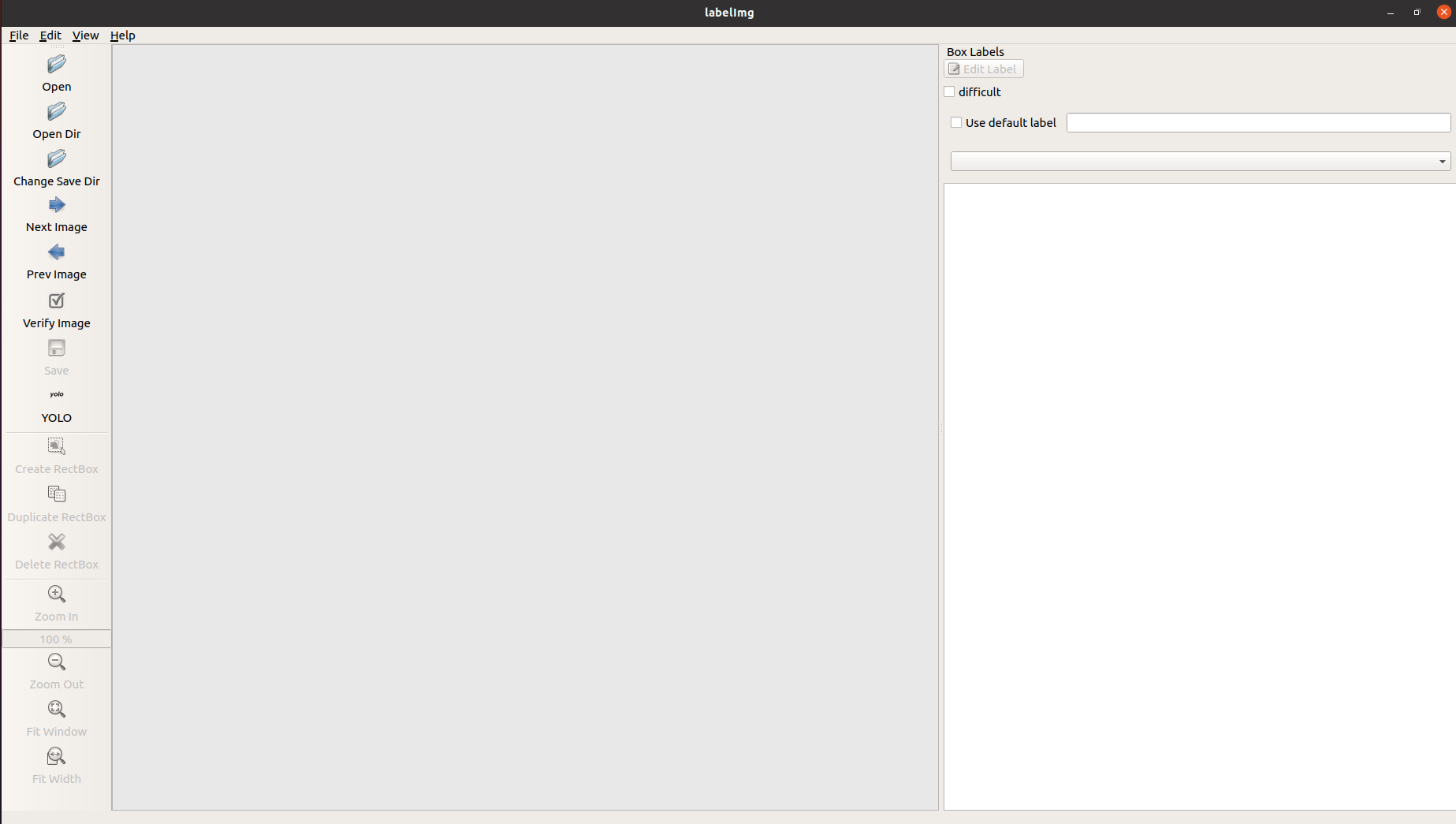Click the Save floppy disk icon
The width and height of the screenshot is (1456, 824).
[57, 348]
